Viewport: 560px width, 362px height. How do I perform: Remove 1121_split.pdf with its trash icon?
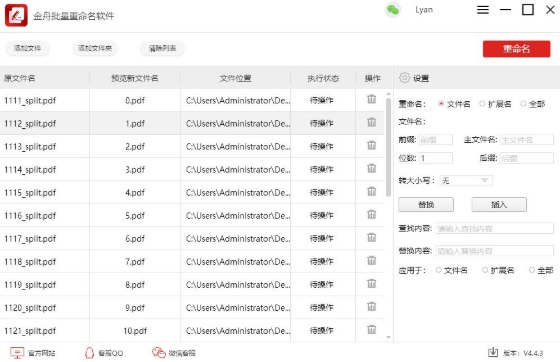tap(371, 329)
